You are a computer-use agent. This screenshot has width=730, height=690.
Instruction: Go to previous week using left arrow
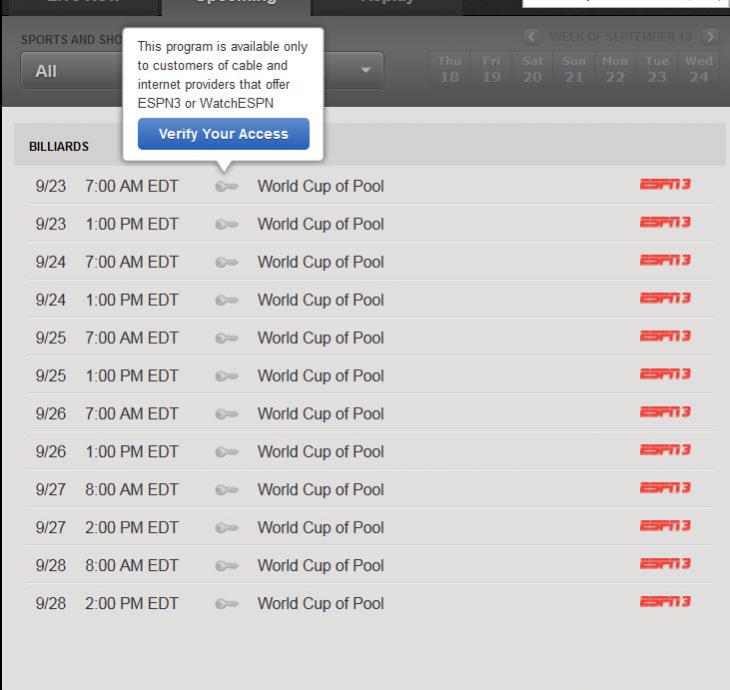tap(533, 37)
